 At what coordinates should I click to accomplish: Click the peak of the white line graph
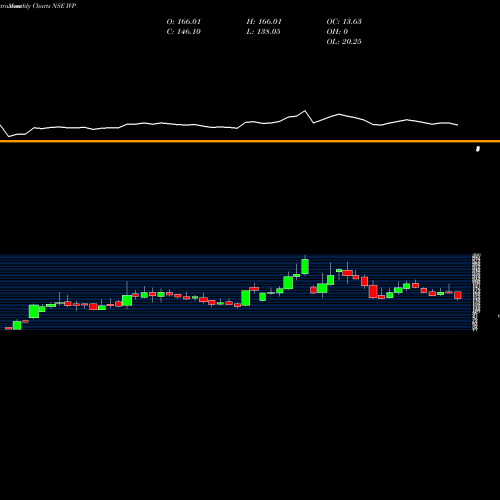[305, 111]
